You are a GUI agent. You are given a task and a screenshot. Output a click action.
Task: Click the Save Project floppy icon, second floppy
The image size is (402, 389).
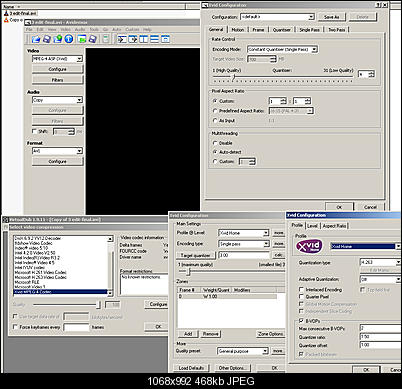point(92,39)
